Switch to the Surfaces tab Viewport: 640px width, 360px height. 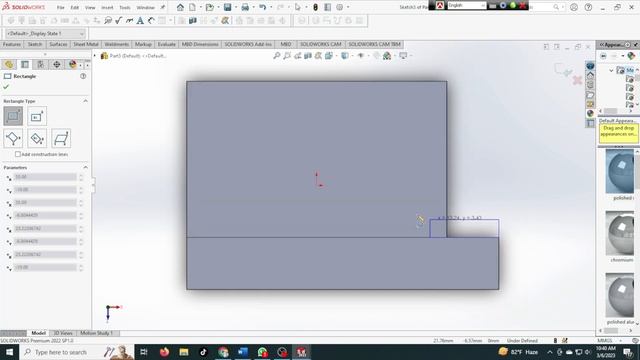coord(58,44)
